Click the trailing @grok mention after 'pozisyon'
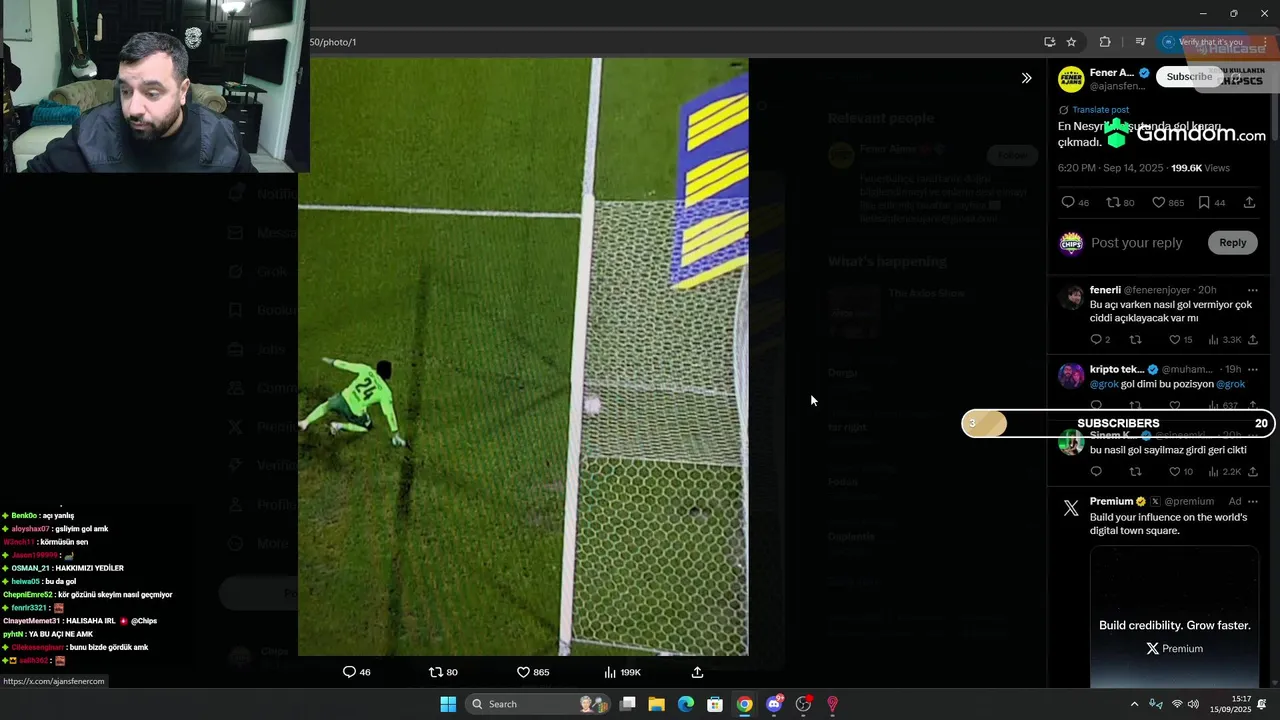The height and width of the screenshot is (720, 1280). point(1231,384)
